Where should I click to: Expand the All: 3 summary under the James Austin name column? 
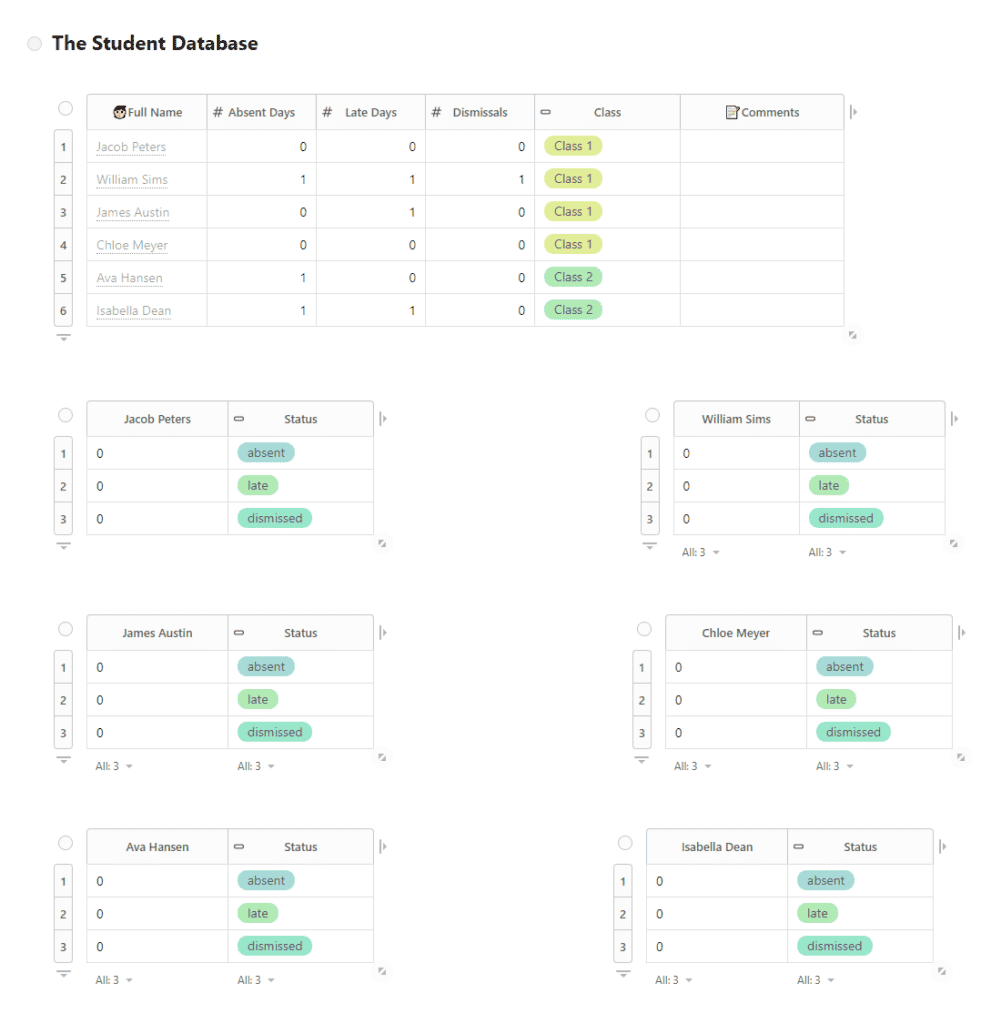coord(114,766)
